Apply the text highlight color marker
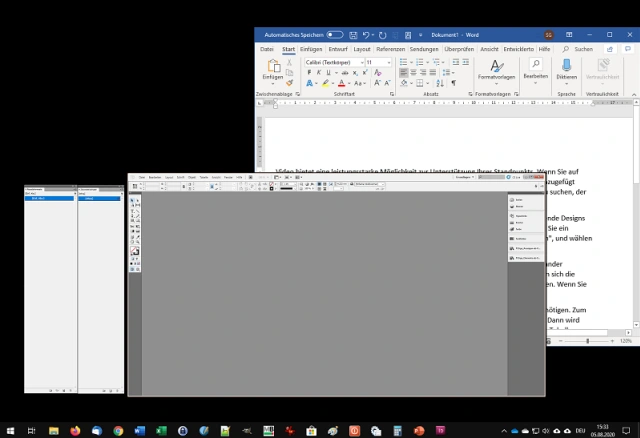Screen dimensions: 640x438 [x=325, y=84]
